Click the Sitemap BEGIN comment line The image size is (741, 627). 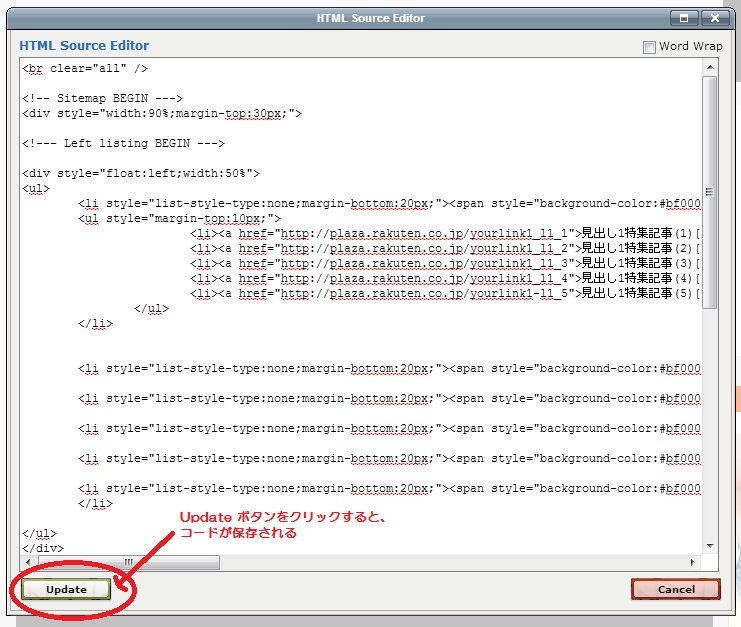point(102,98)
